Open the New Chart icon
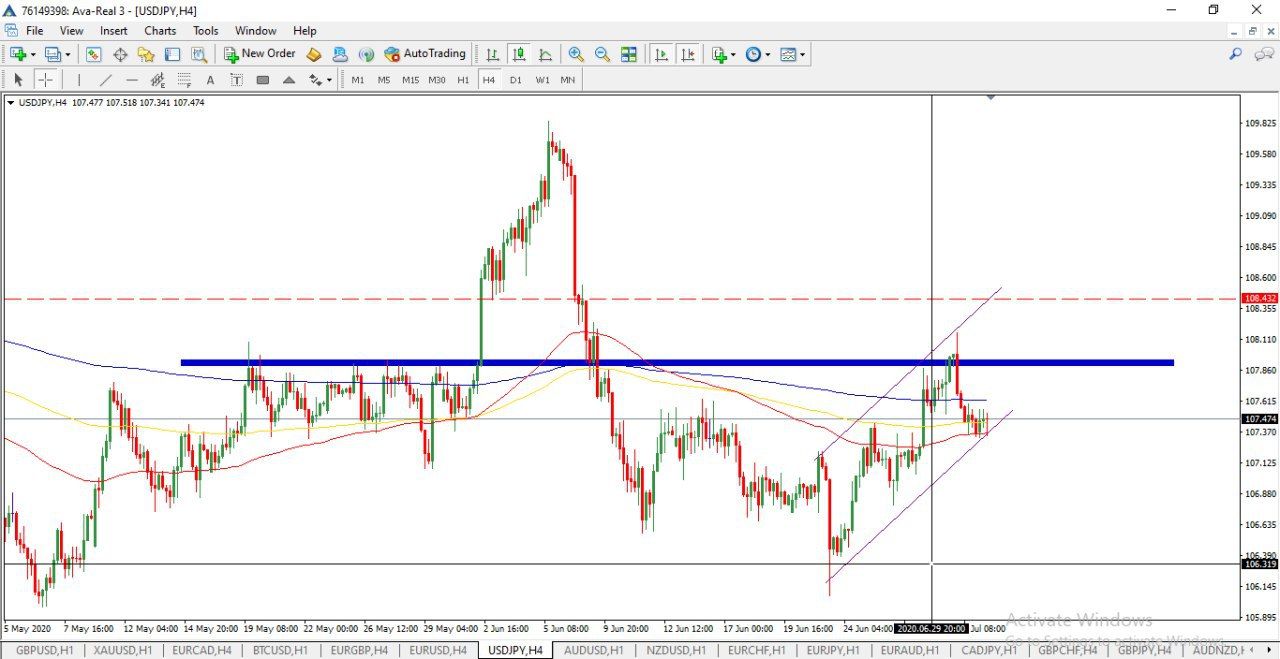This screenshot has width=1280, height=659. 18,54
